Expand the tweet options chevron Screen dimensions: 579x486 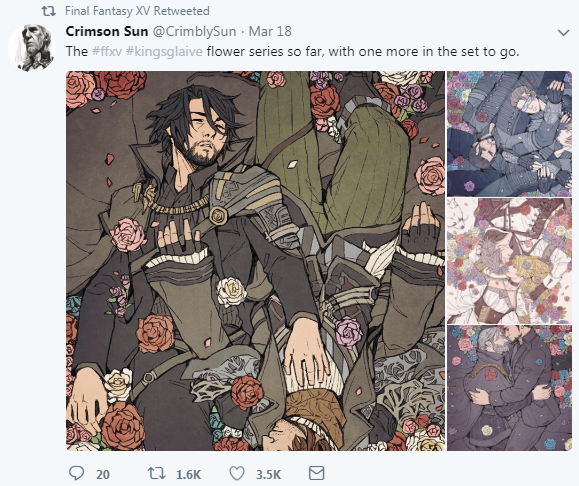(x=563, y=32)
